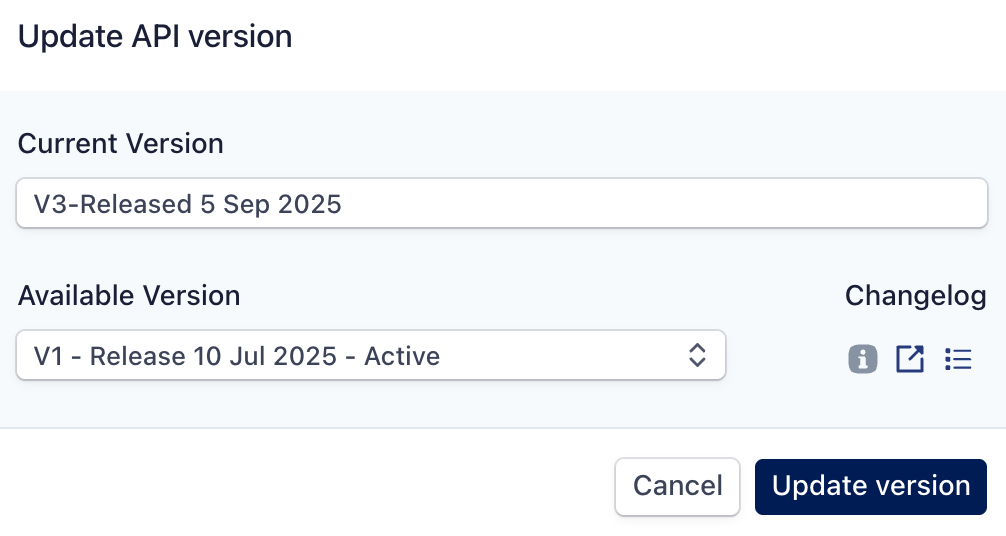Expand the Available Version dropdown
This screenshot has height=536, width=1006.
coord(370,355)
